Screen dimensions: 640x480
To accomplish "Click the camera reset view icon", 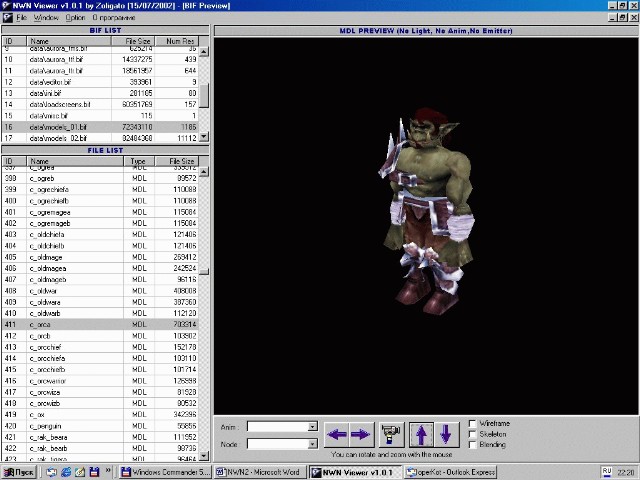I will (391, 434).
